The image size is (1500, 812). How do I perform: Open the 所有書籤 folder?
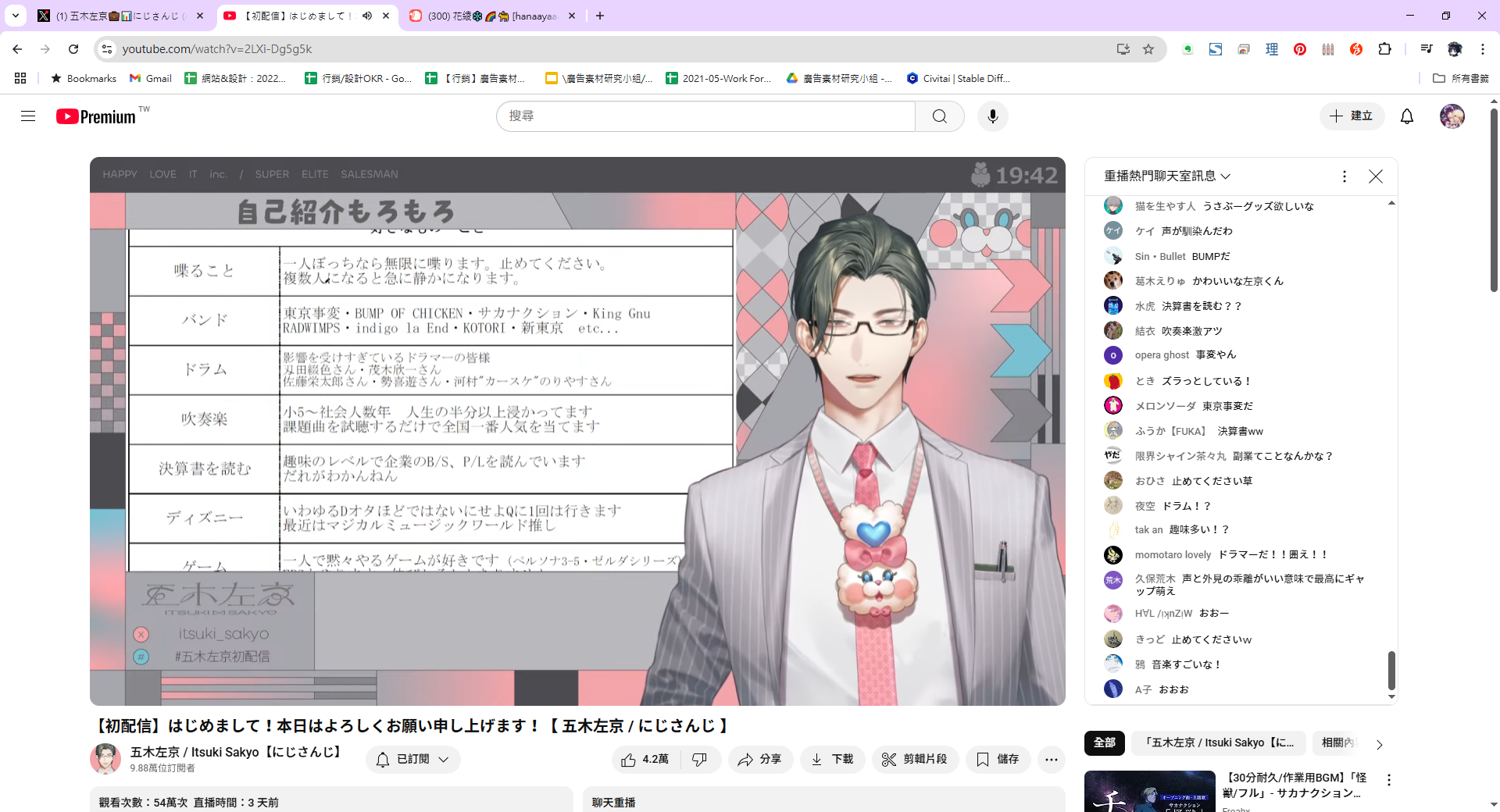coord(1461,78)
